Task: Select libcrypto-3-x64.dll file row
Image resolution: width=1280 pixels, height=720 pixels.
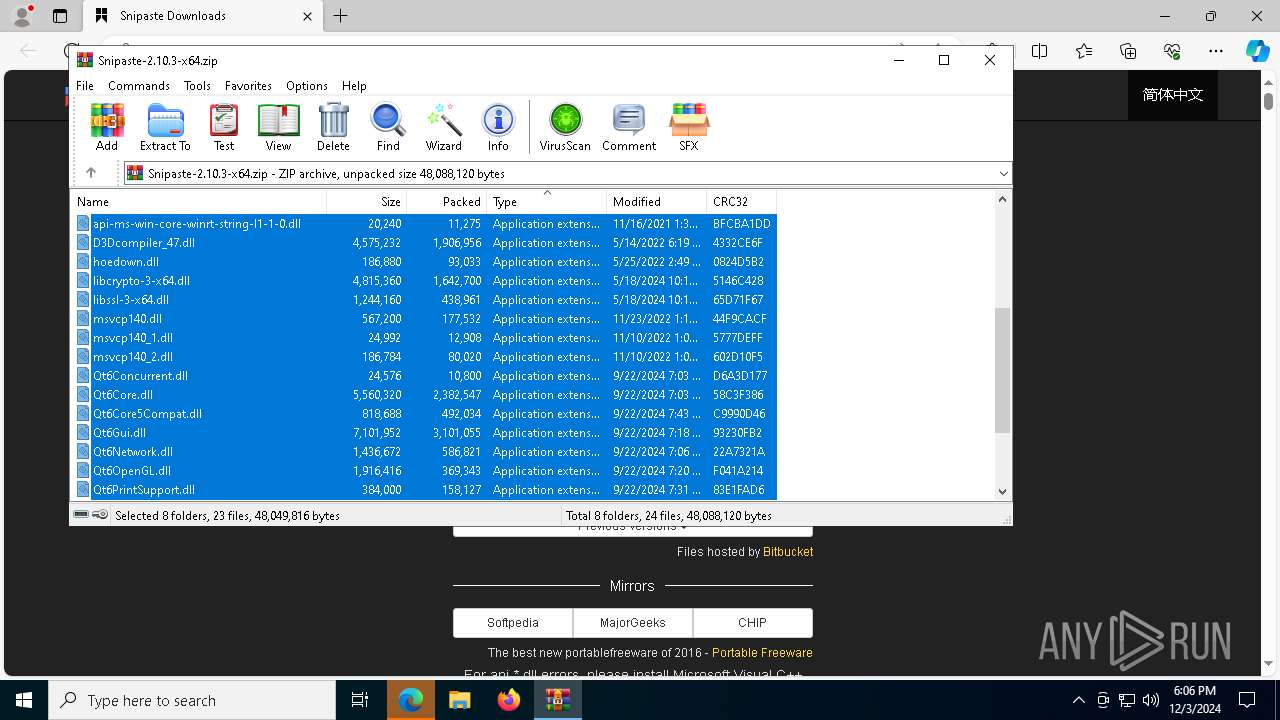Action: click(x=424, y=281)
